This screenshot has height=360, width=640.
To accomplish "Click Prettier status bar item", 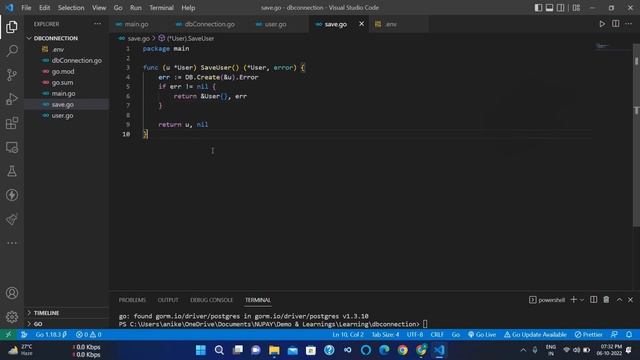I will click(x=589, y=335).
